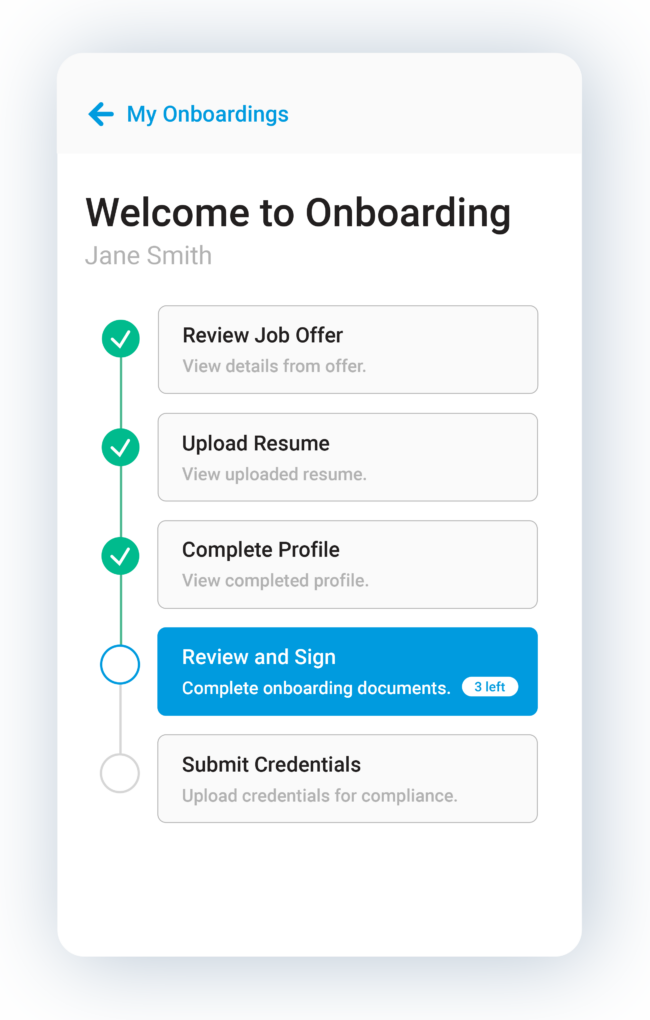650x1020 pixels.
Task: Open the Complete Profile step title
Action: point(261,550)
